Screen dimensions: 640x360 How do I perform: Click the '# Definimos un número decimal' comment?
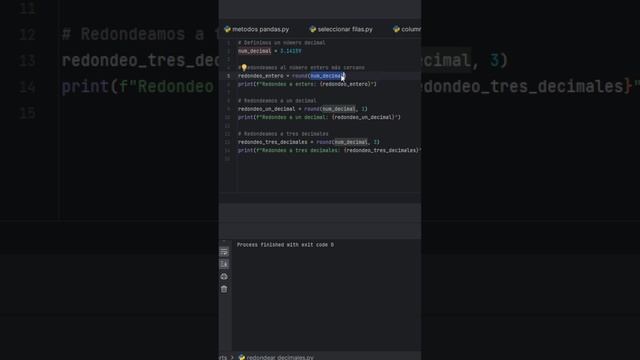pos(282,43)
